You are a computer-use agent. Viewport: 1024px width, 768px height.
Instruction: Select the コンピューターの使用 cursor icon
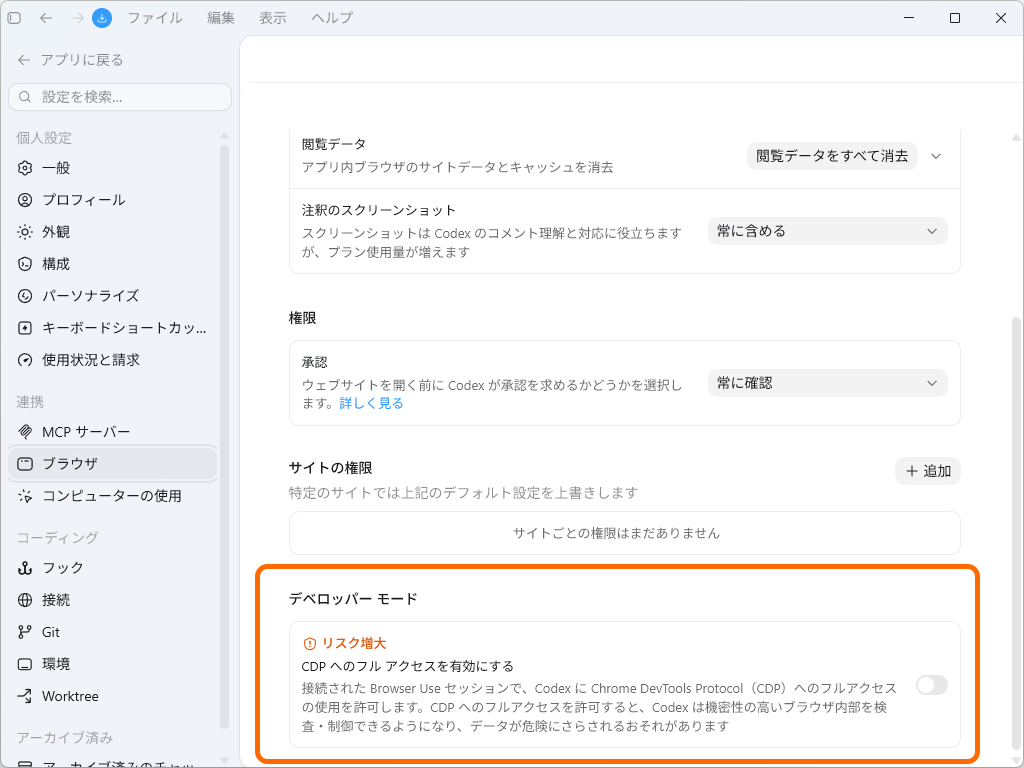point(25,496)
